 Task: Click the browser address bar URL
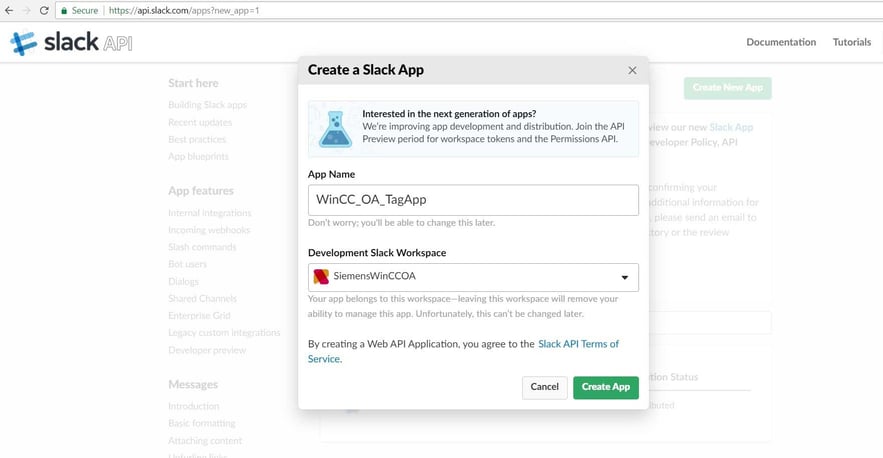tap(184, 11)
